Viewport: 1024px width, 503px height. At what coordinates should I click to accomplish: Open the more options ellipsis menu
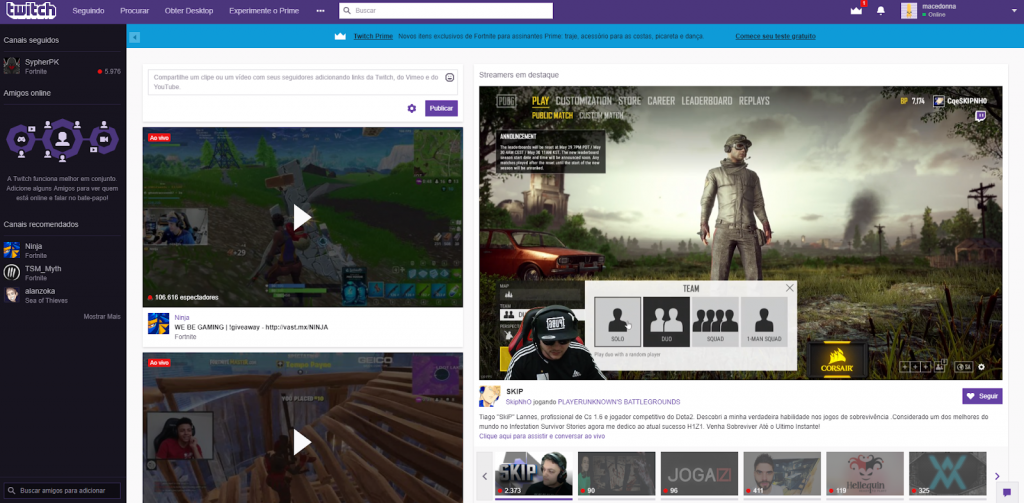(x=320, y=11)
